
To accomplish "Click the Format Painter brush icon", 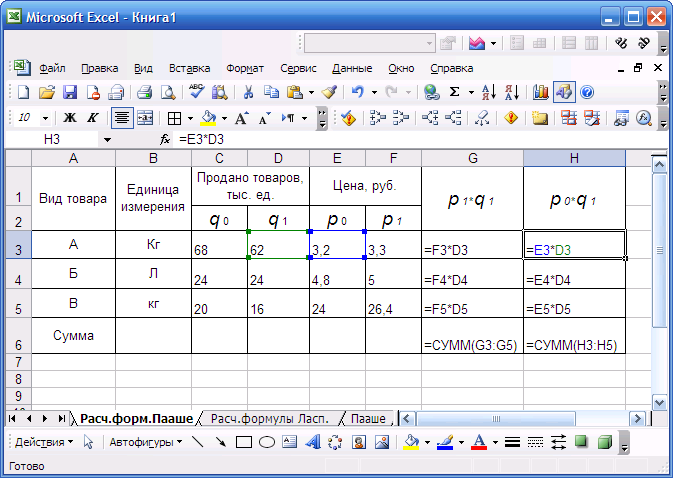I will [329, 92].
